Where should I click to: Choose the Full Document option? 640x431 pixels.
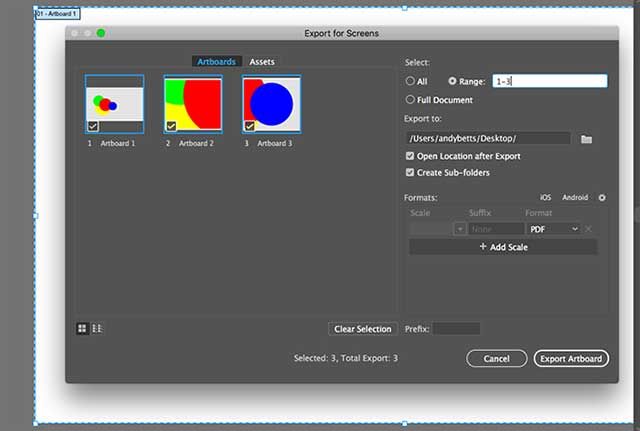pyautogui.click(x=411, y=100)
